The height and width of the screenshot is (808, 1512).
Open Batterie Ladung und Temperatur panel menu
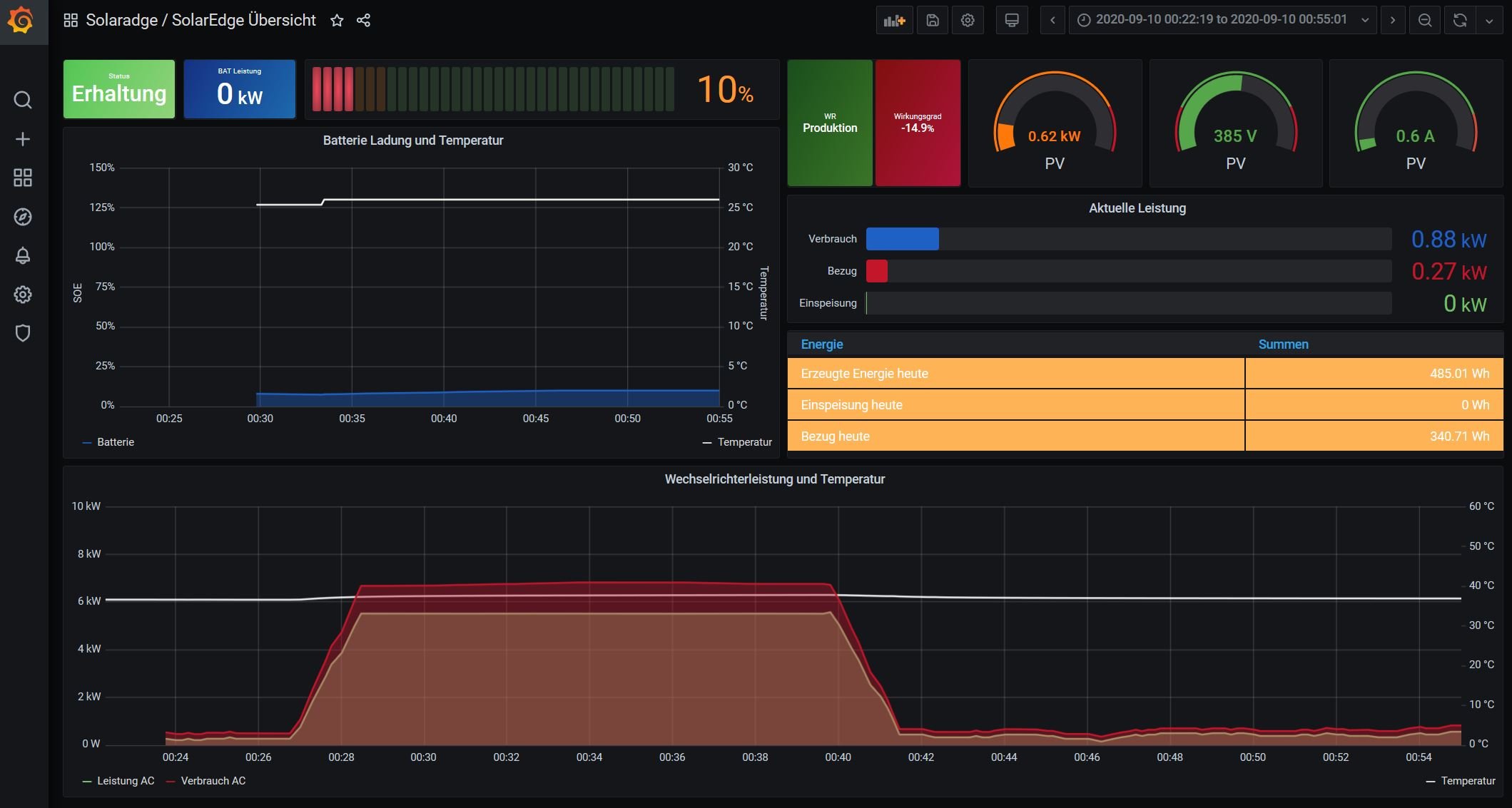pyautogui.click(x=412, y=140)
